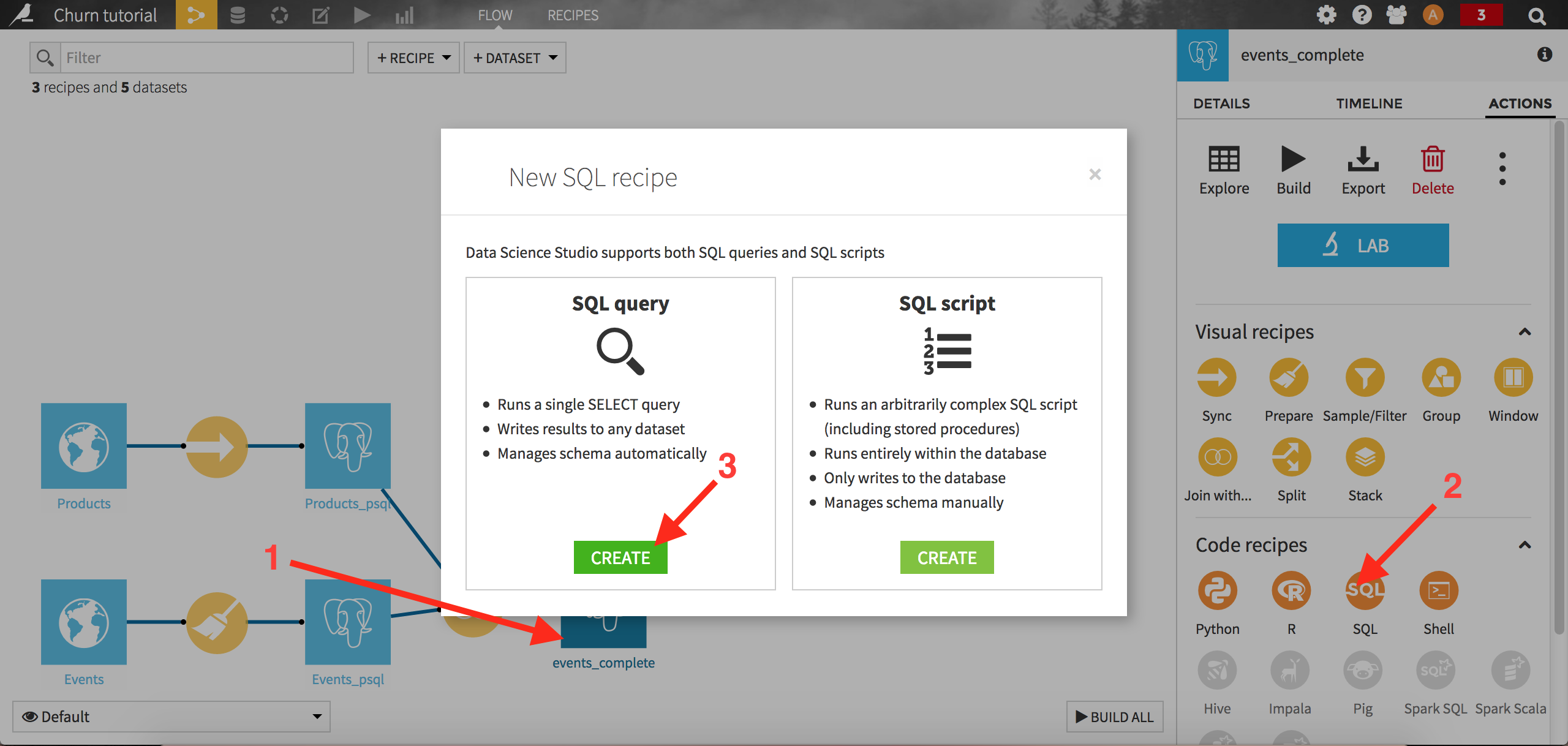This screenshot has height=746, width=1568.
Task: Click into the Filter input field
Action: click(x=207, y=58)
